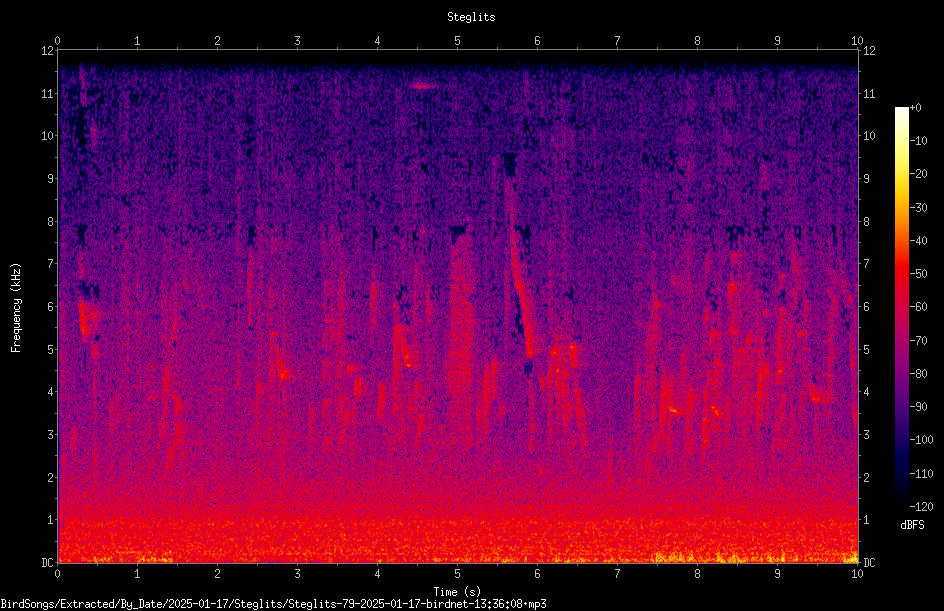This screenshot has width=944, height=611.
Task: Click the bright 11 kHz blip near 4.5 seconds
Action: pos(423,86)
